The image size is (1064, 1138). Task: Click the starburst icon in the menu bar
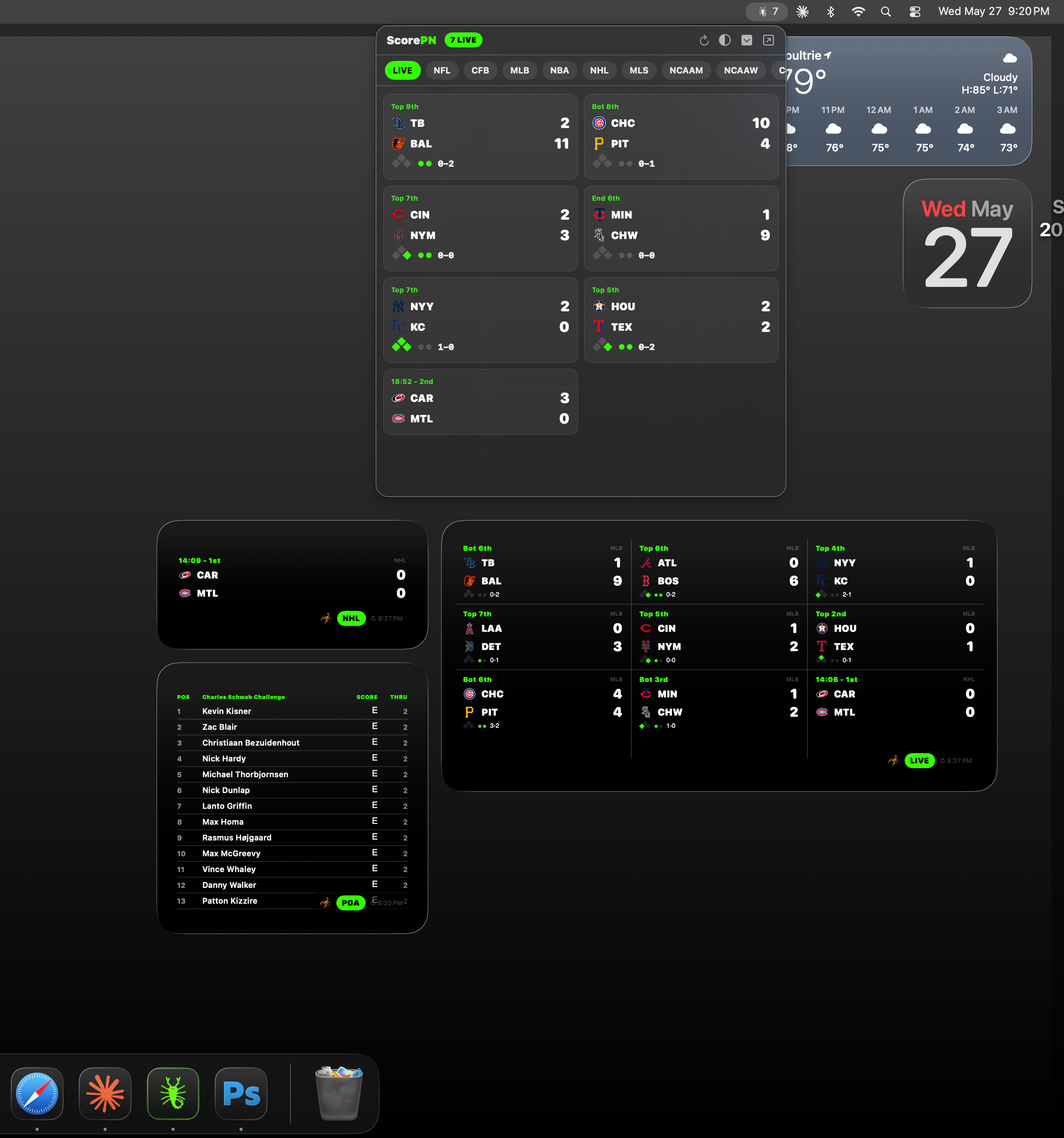pos(802,11)
